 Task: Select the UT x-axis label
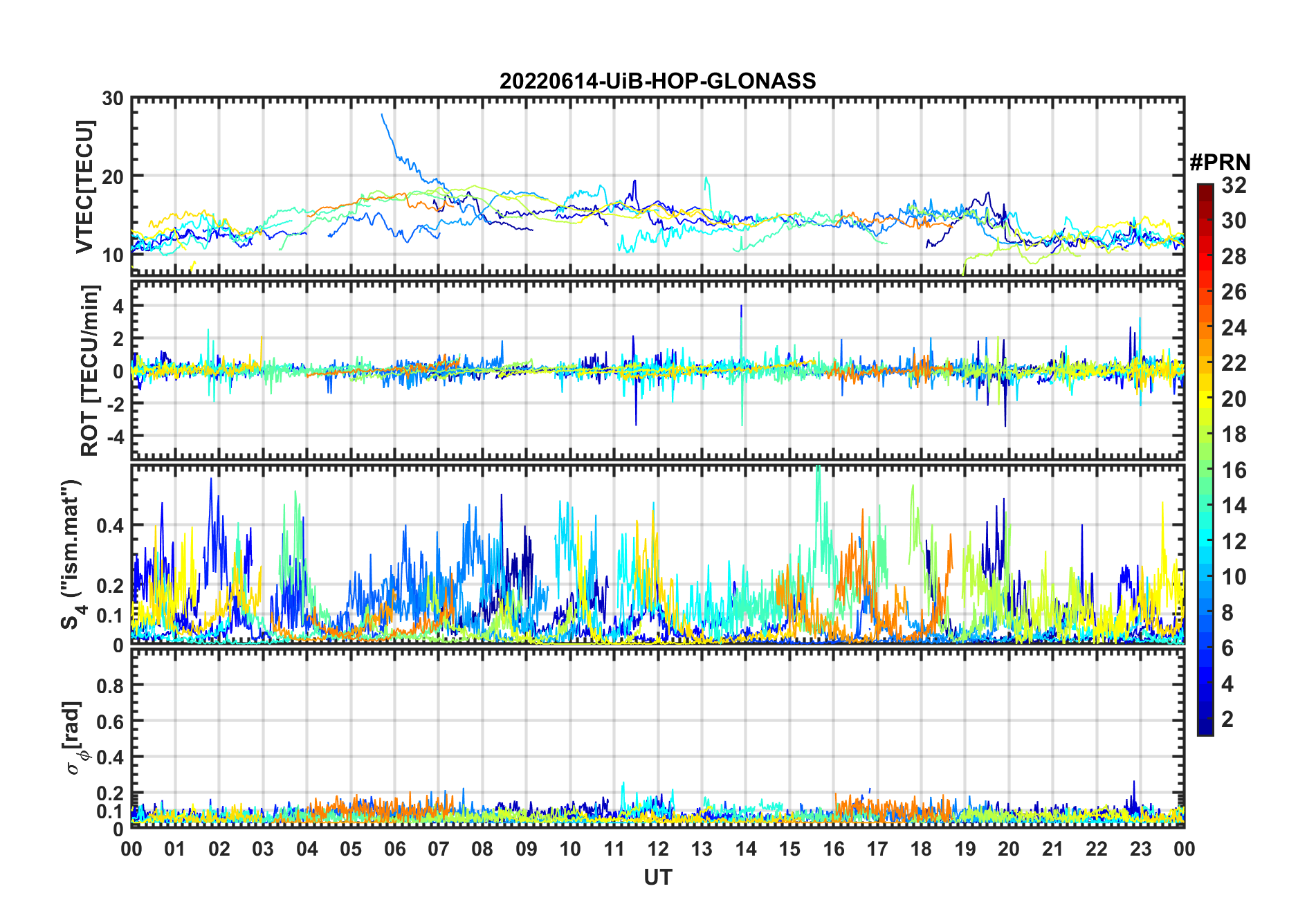[x=658, y=877]
